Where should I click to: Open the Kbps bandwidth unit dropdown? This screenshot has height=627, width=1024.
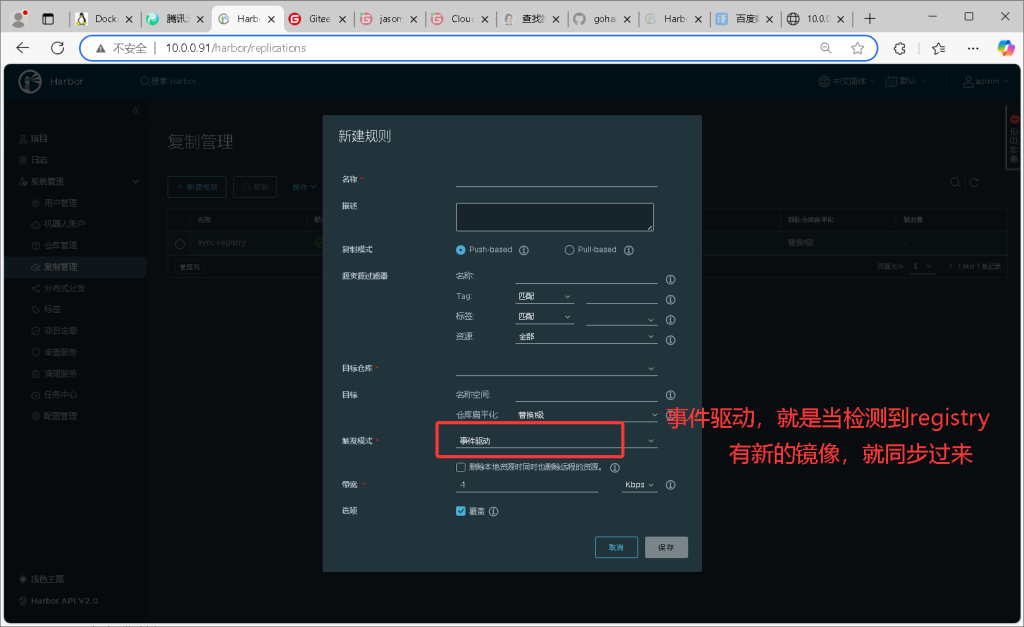(639, 485)
